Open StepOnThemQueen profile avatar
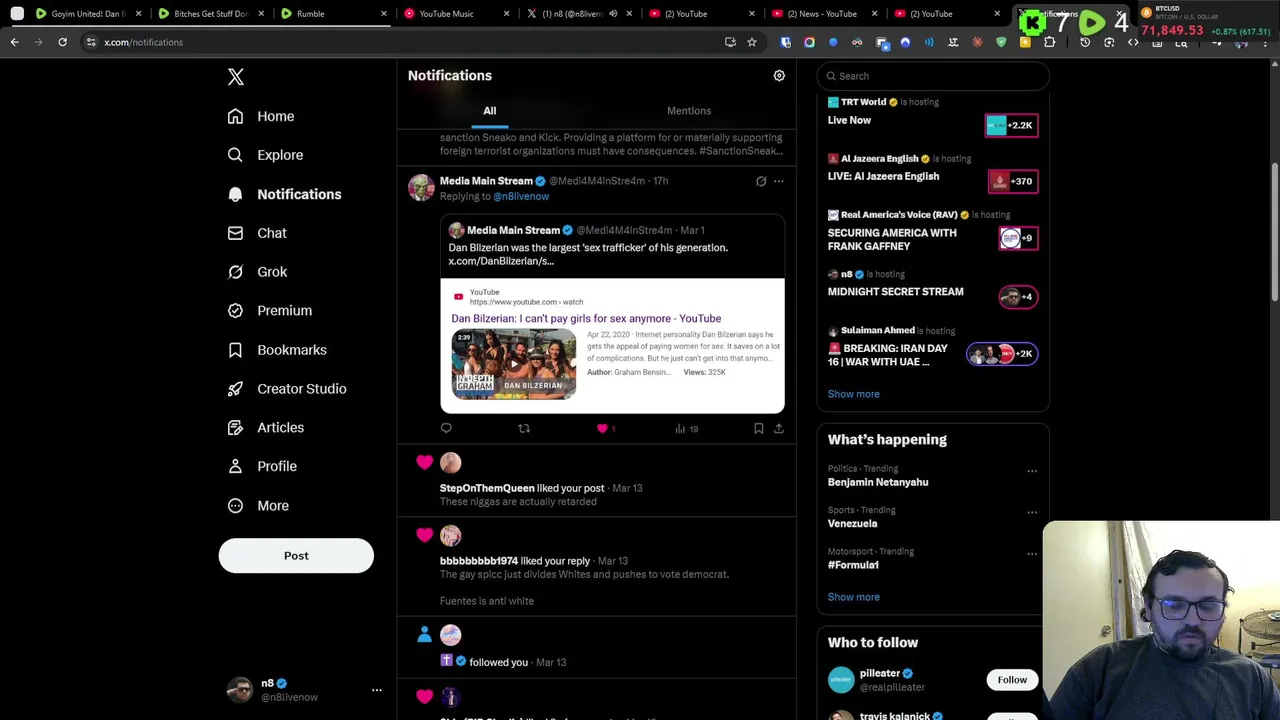1280x720 pixels. (x=450, y=462)
